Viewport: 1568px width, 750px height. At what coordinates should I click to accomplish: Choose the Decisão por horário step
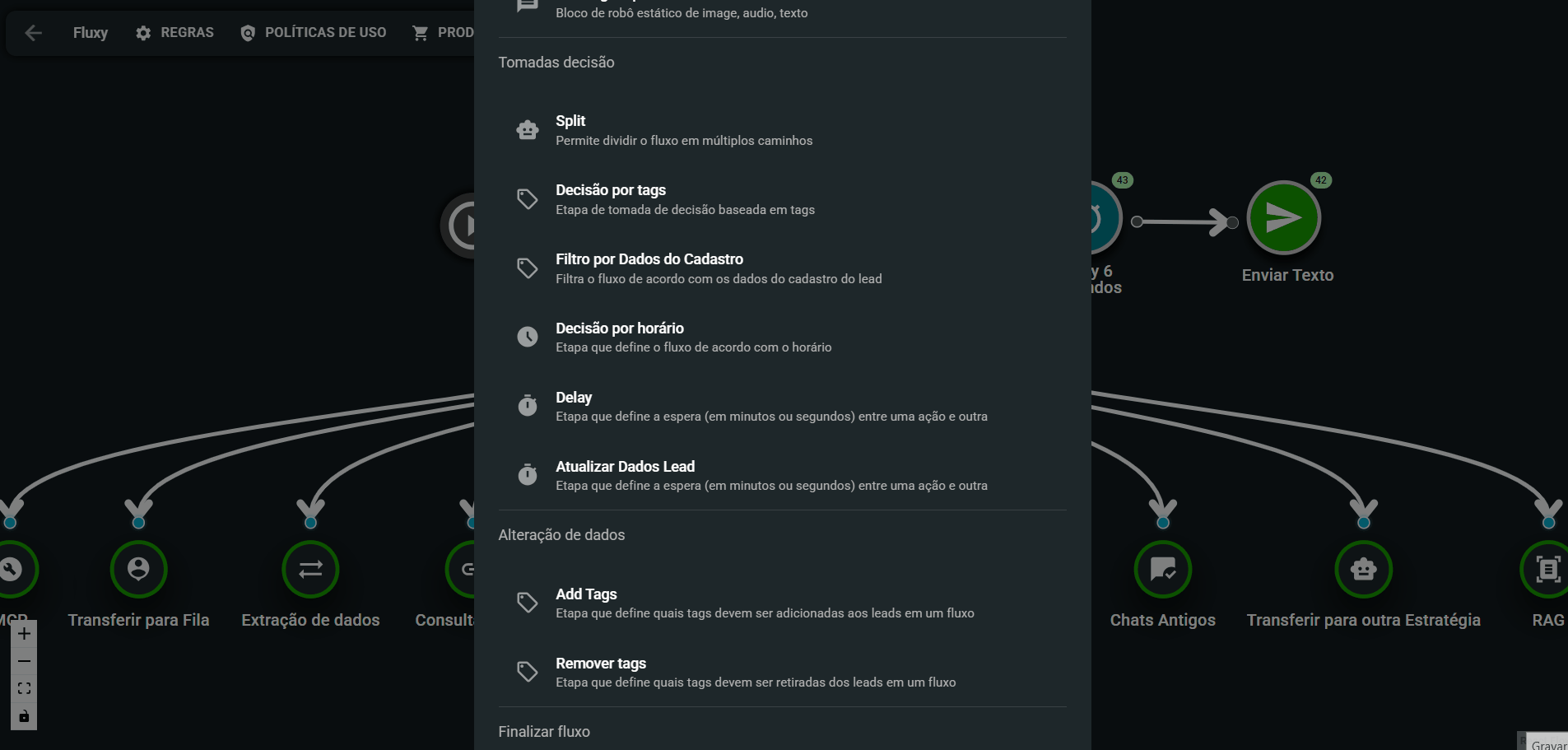pos(782,338)
